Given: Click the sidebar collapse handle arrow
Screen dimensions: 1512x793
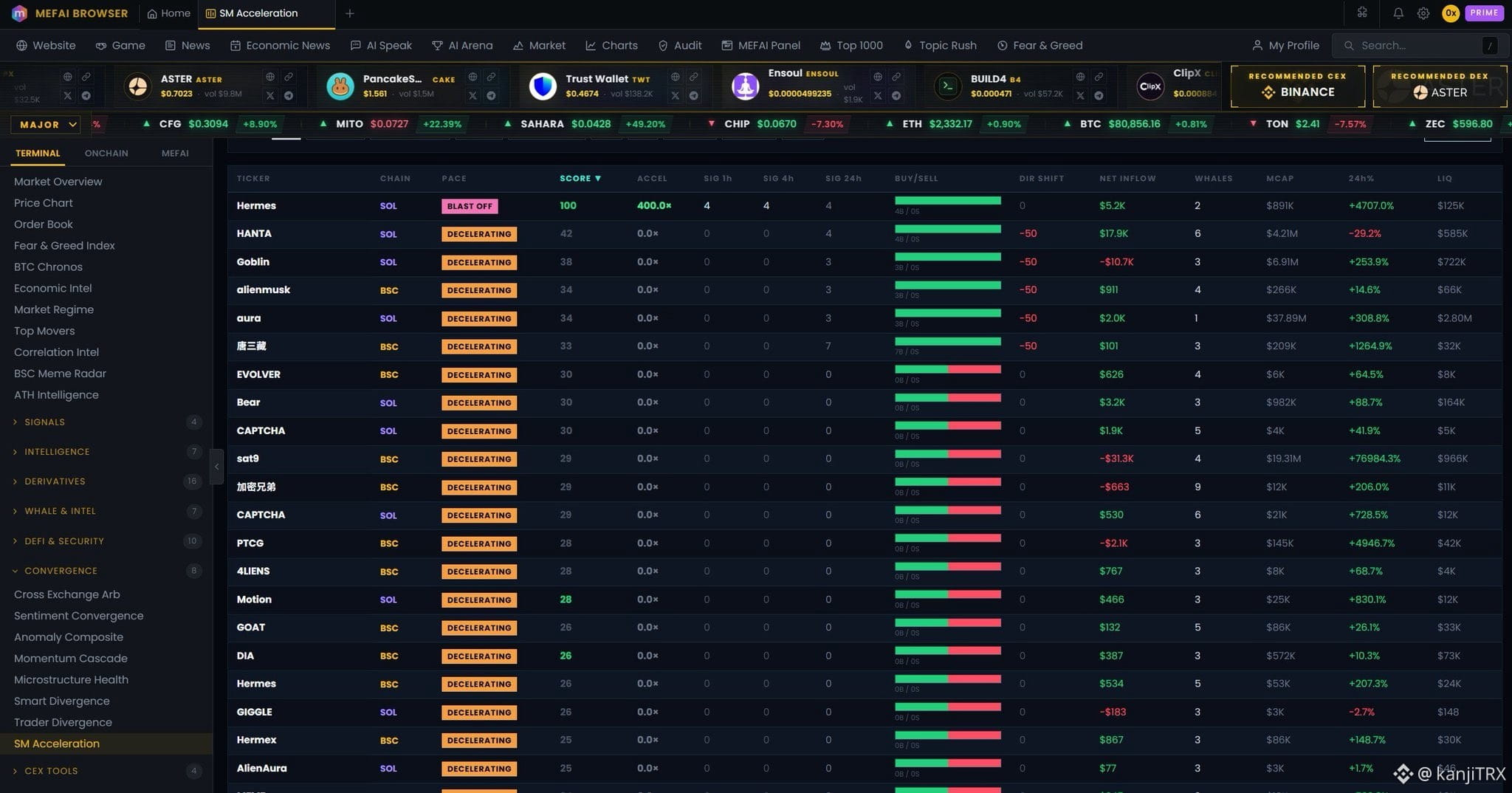Looking at the screenshot, I should [x=216, y=467].
